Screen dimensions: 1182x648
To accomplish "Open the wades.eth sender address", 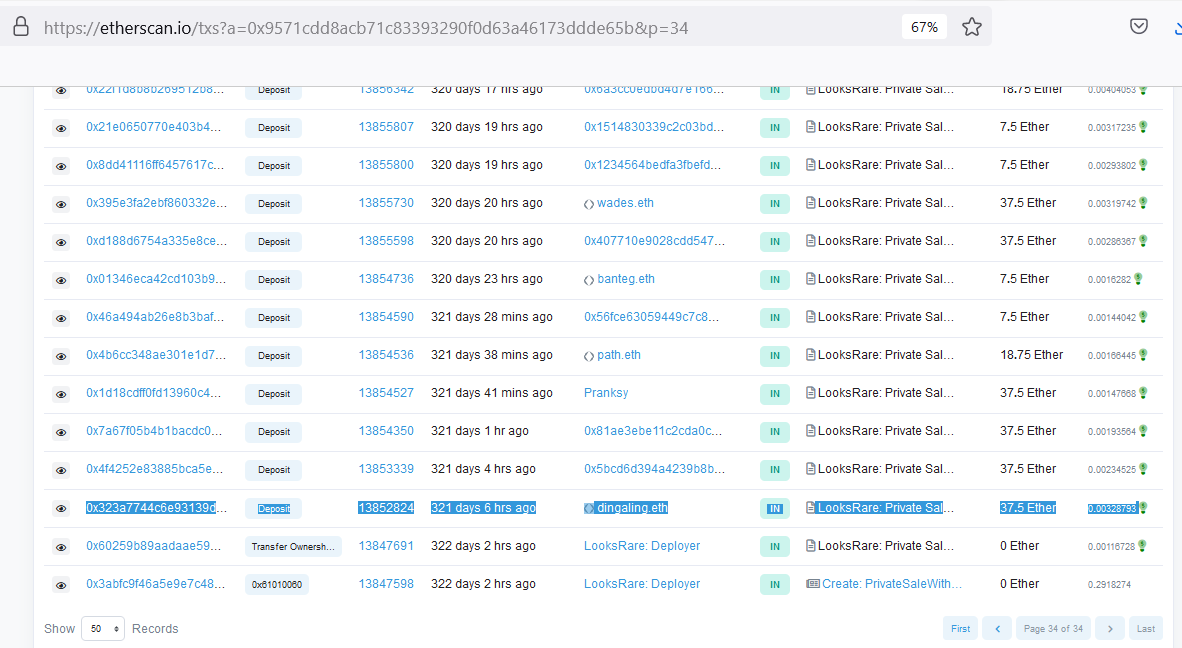I will tap(625, 203).
